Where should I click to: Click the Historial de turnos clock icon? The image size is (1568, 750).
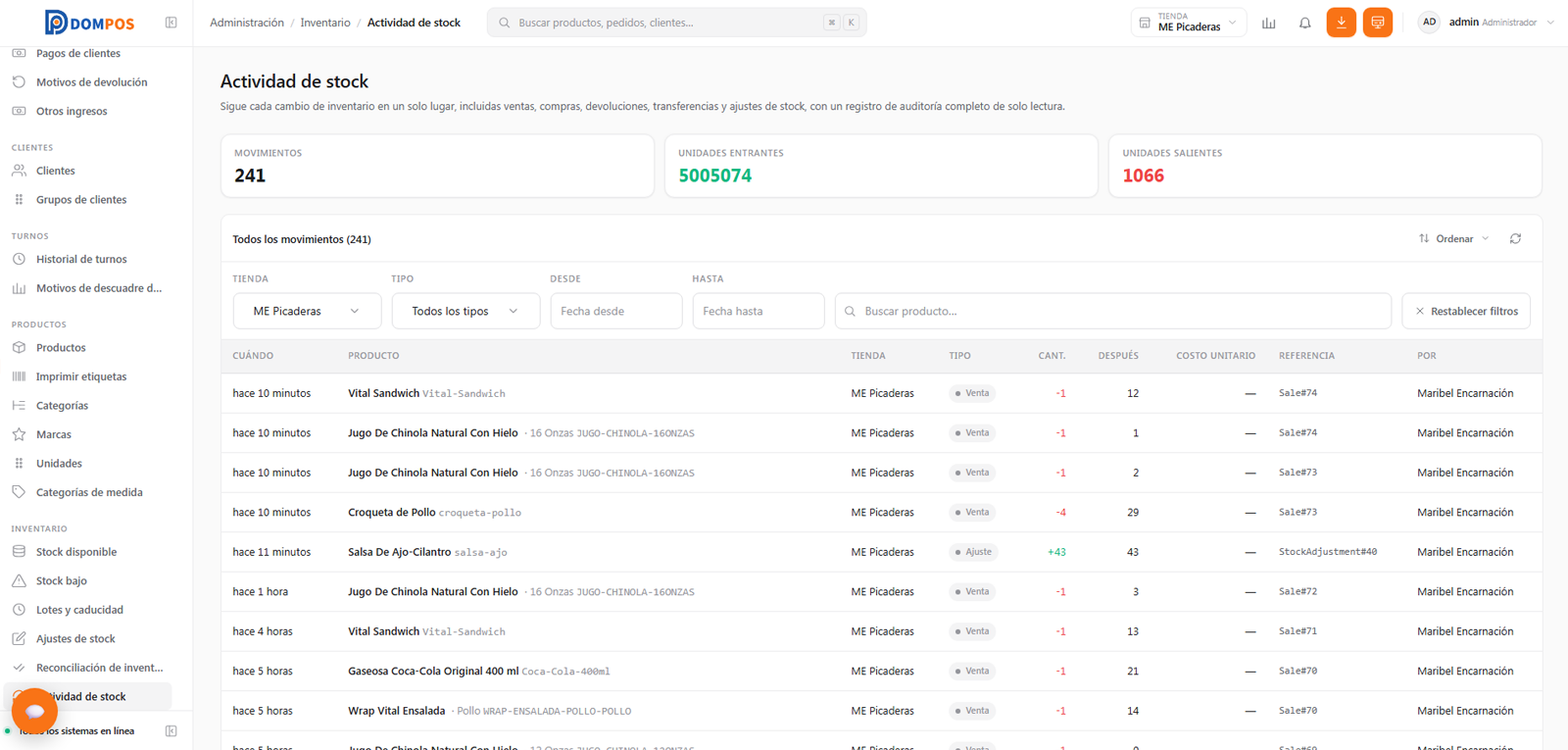19,259
